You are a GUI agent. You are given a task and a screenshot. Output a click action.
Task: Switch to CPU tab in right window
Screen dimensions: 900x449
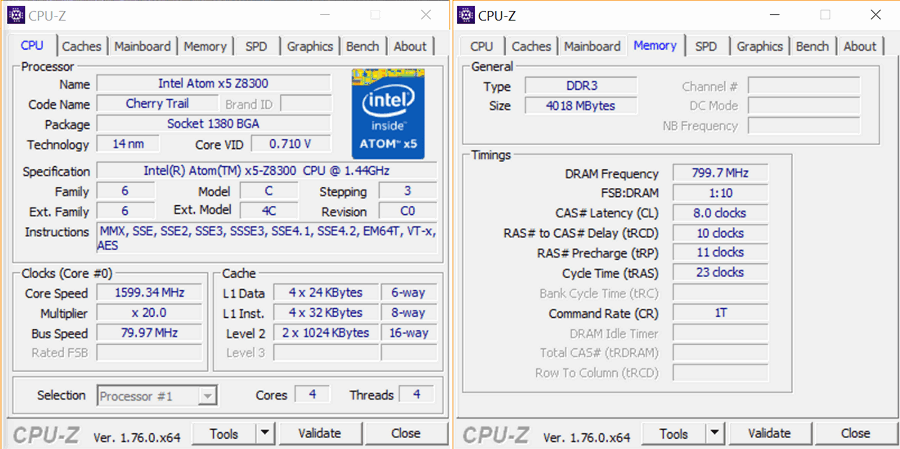(x=482, y=47)
